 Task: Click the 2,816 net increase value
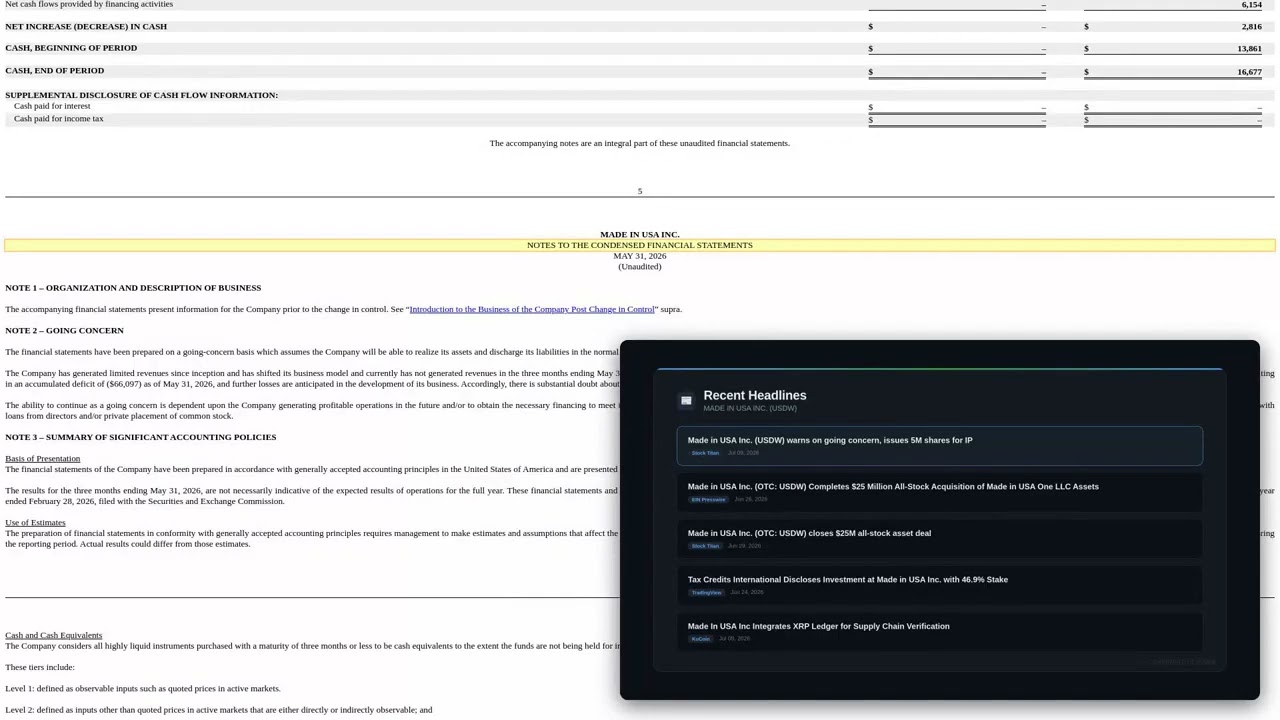coord(1252,27)
